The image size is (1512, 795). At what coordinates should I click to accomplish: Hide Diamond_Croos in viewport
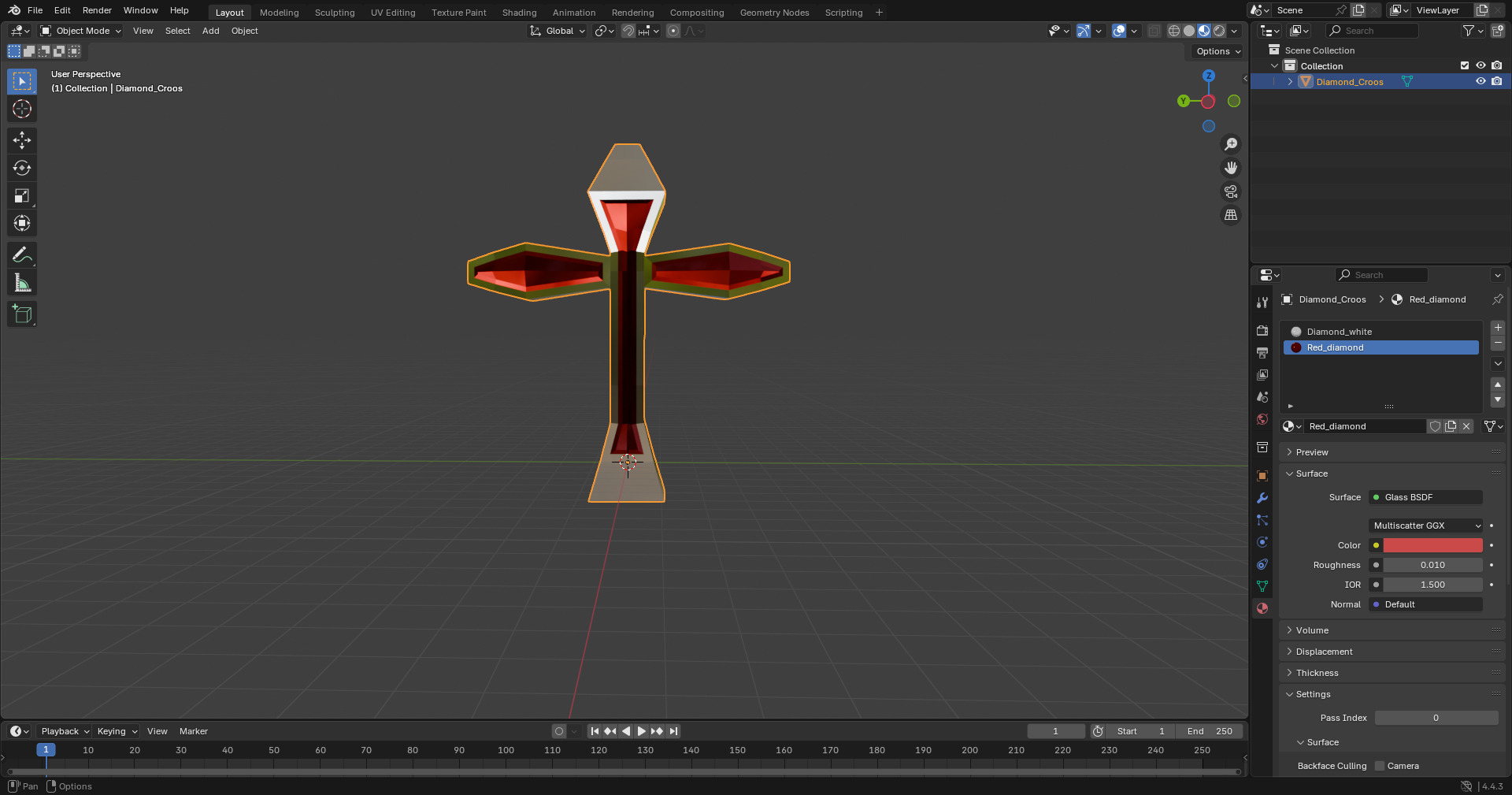point(1480,82)
